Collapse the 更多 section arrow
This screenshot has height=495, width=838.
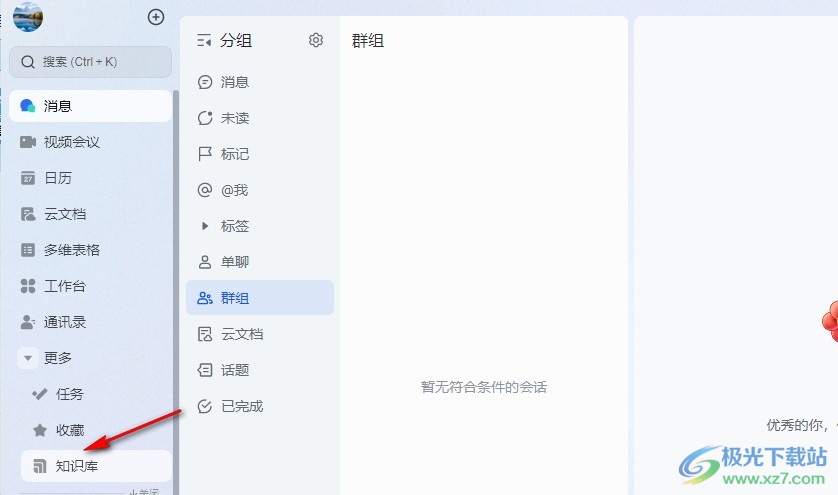[x=28, y=358]
